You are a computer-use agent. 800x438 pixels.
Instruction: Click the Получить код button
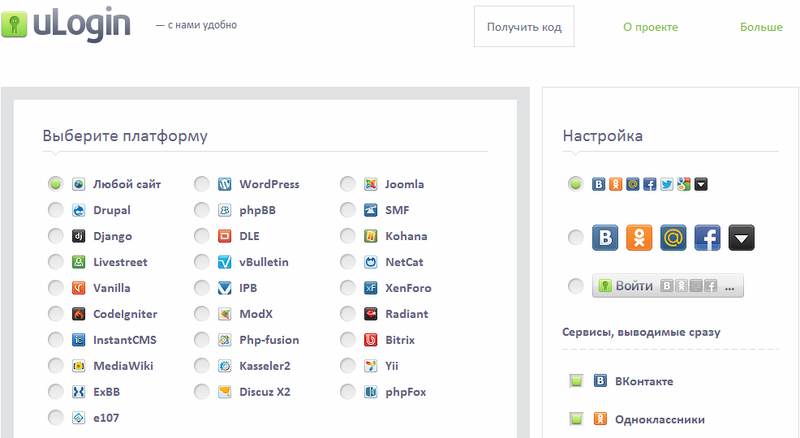pos(524,28)
